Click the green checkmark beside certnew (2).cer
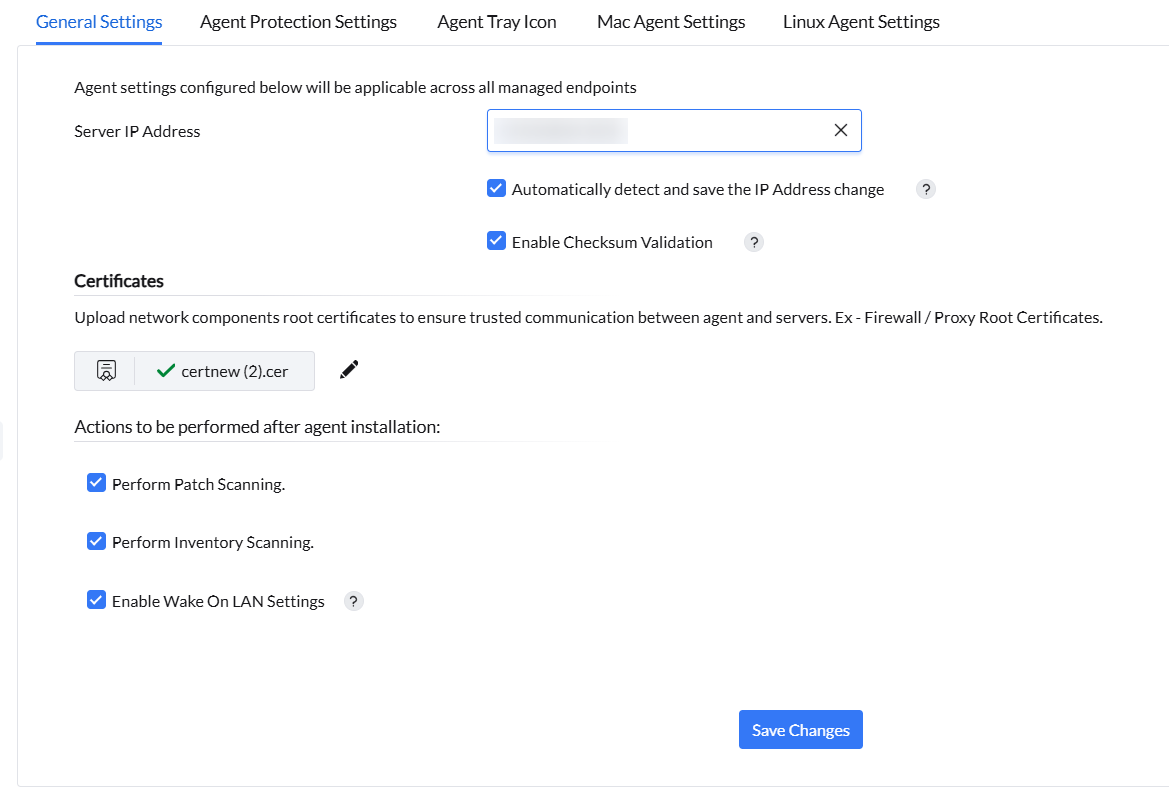Image resolution: width=1169 pixels, height=808 pixels. pos(166,371)
